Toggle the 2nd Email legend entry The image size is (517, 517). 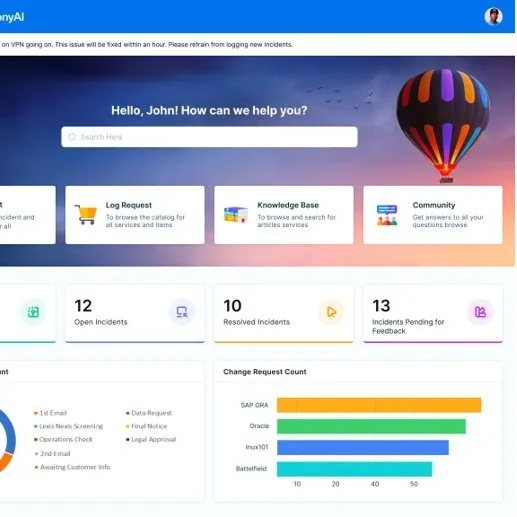point(53,454)
